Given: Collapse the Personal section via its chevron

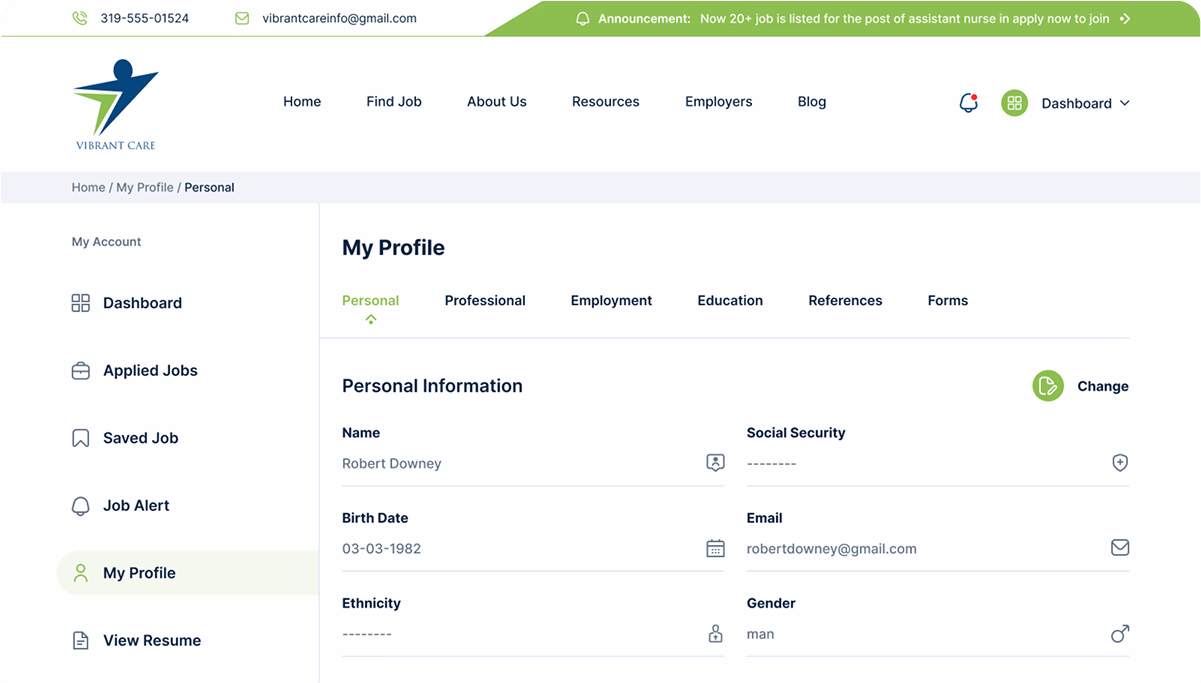Looking at the screenshot, I should 370,318.
